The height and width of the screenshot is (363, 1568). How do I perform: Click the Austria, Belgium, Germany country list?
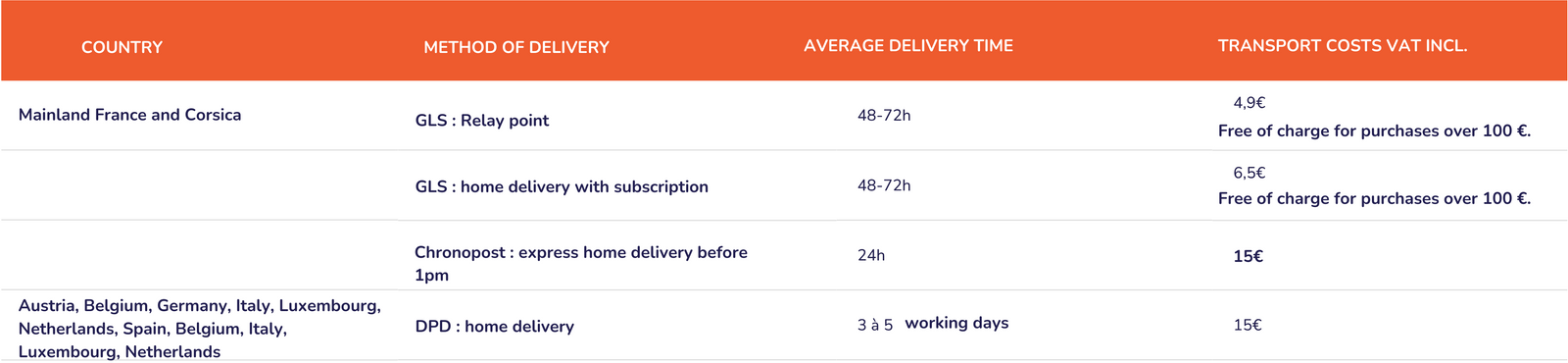(x=200, y=329)
